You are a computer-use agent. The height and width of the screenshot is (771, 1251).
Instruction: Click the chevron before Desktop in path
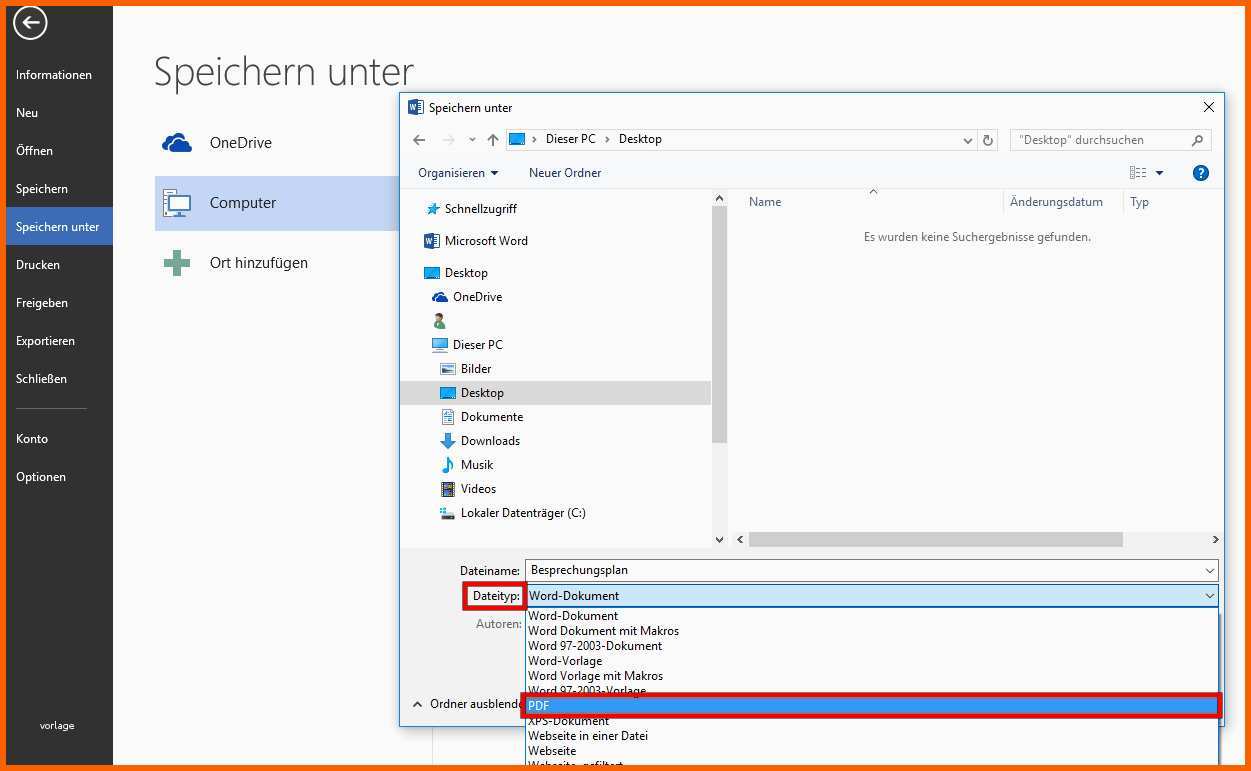[607, 139]
